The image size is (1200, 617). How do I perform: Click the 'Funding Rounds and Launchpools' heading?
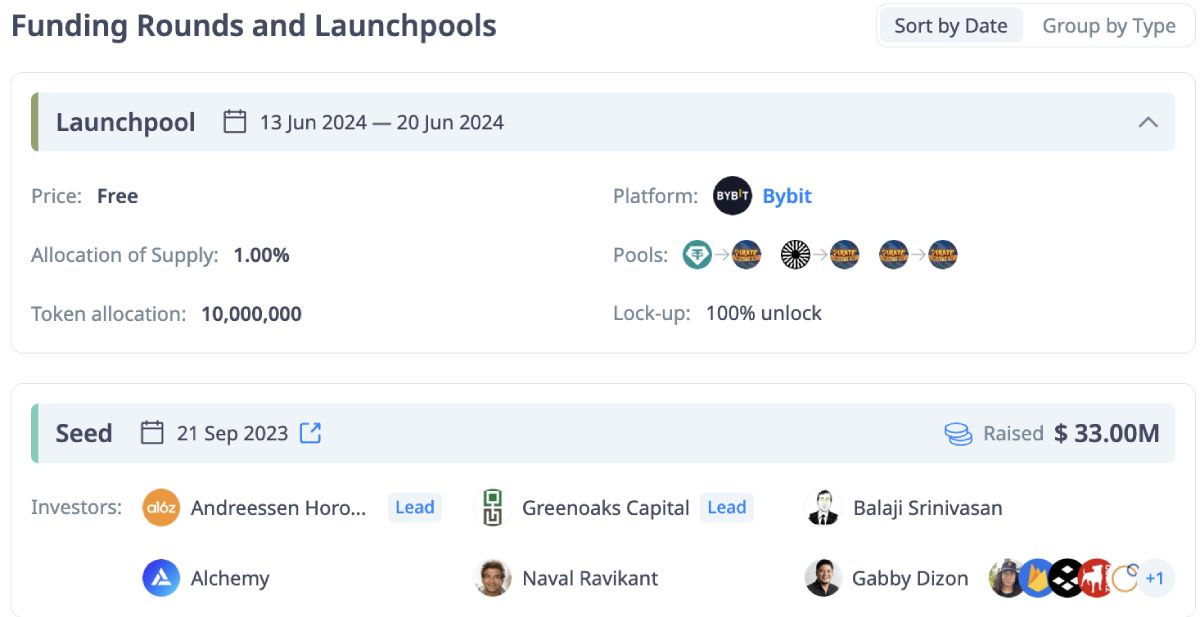[x=254, y=26]
